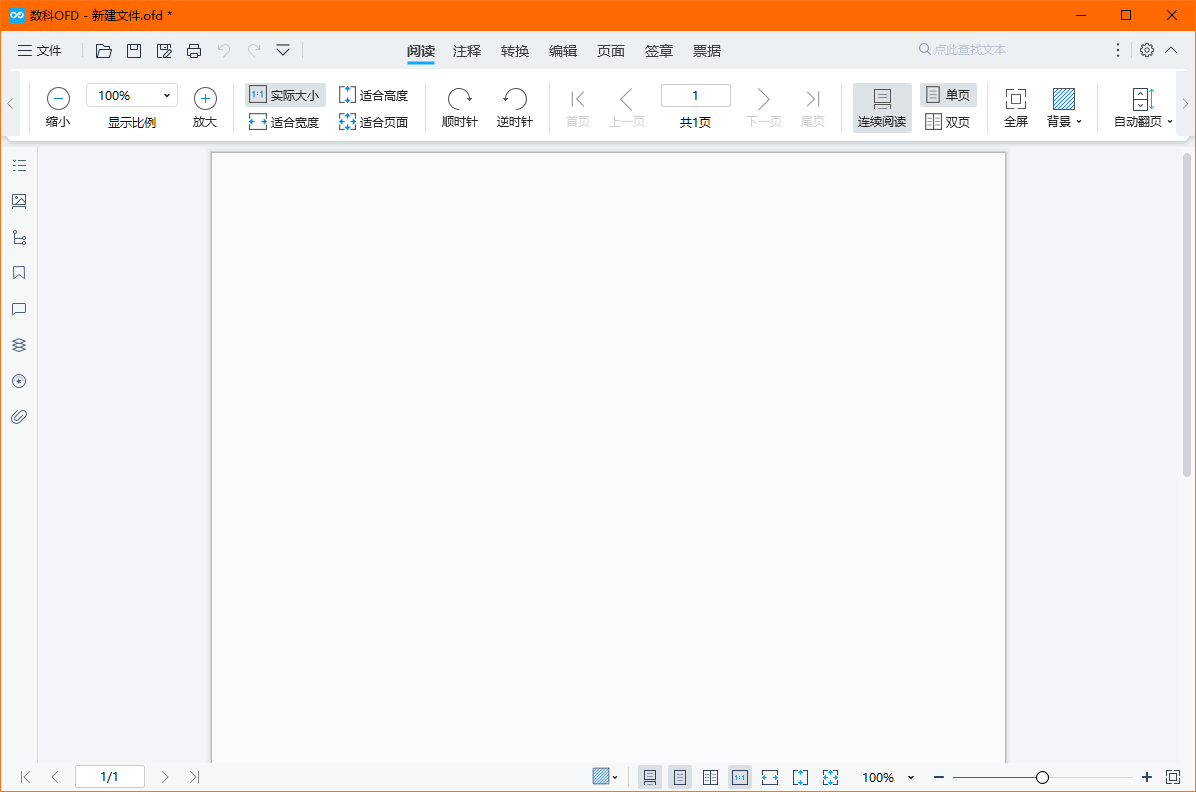Open the document outline panel
This screenshot has height=792, width=1196.
(x=18, y=165)
